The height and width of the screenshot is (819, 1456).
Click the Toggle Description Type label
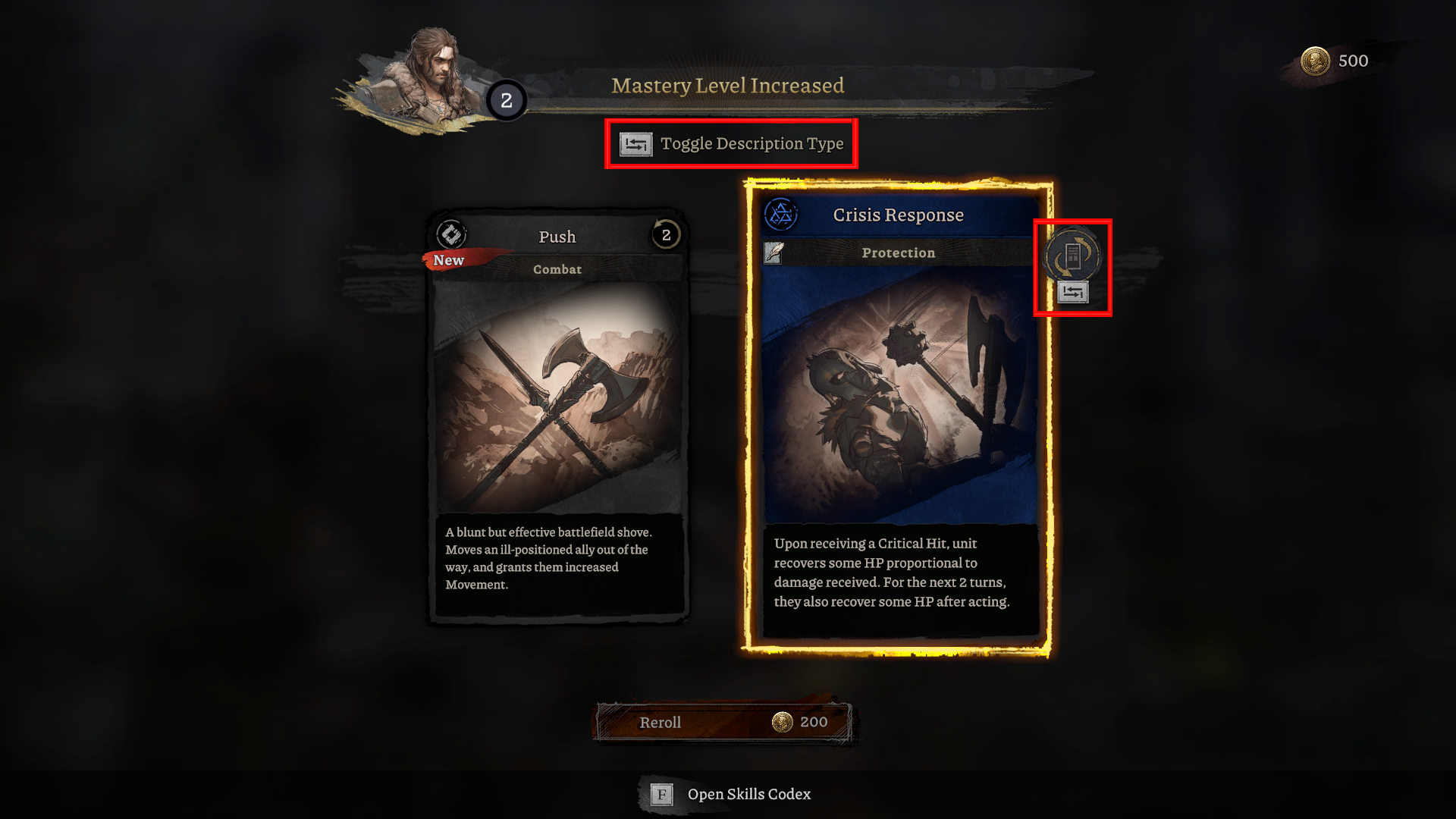click(x=752, y=143)
